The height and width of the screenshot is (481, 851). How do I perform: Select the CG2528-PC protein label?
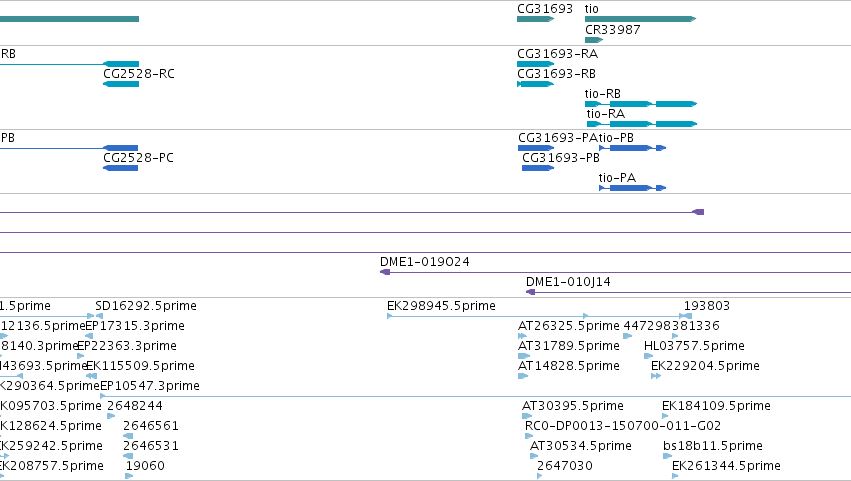click(x=138, y=158)
